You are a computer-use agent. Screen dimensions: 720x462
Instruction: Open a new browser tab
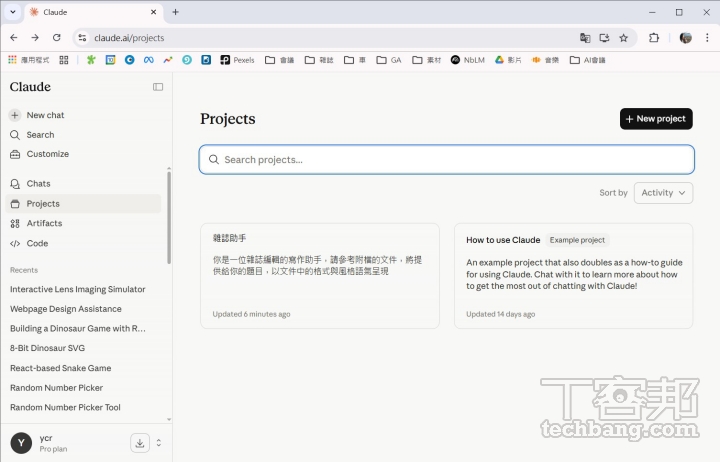click(x=175, y=12)
